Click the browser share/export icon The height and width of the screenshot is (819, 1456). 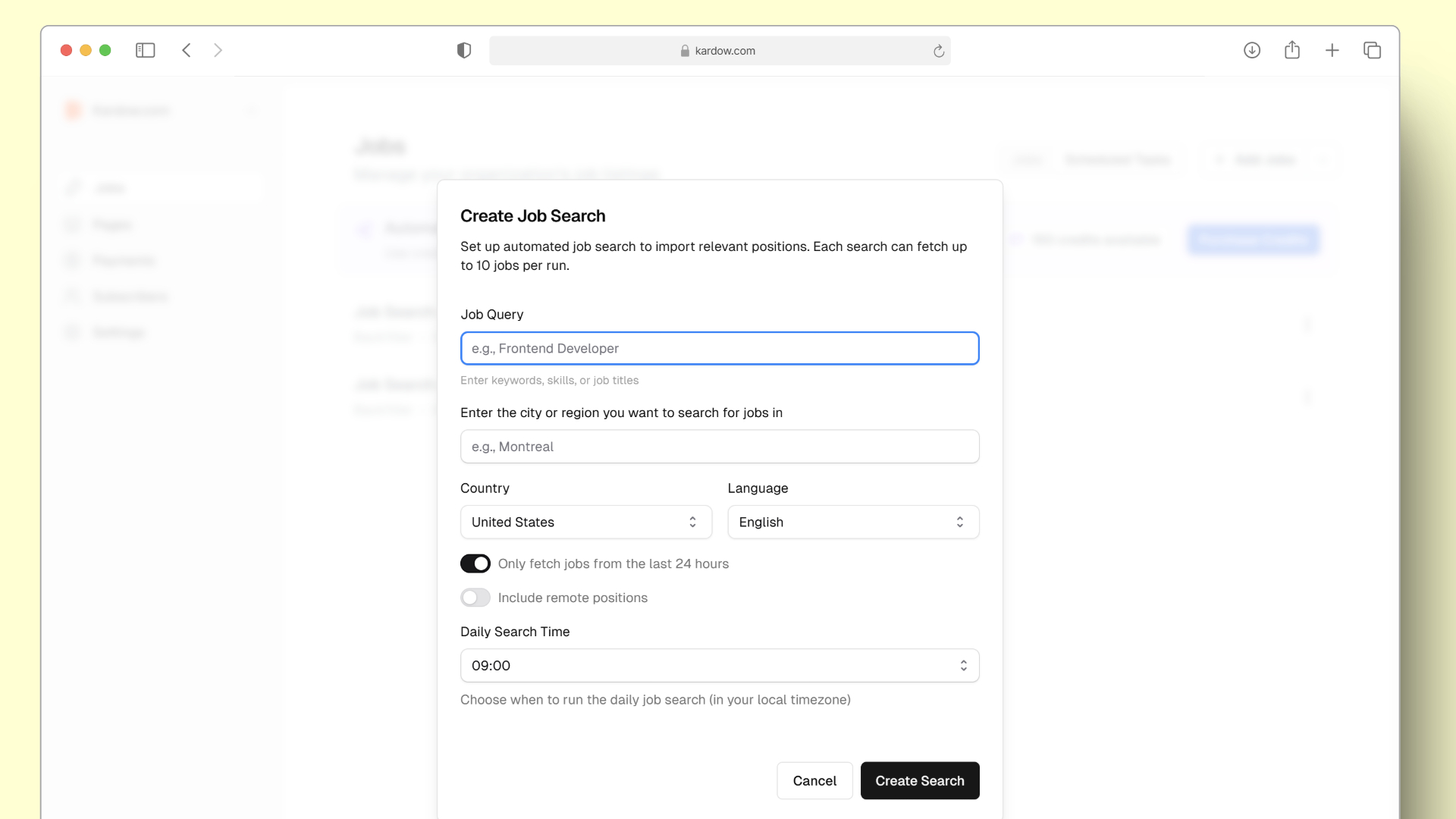1292,50
